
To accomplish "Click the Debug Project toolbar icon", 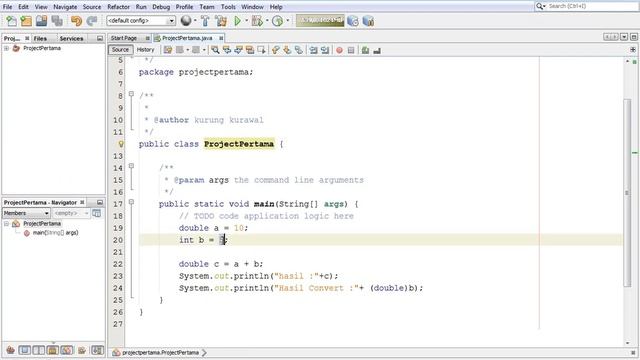I will (257, 21).
